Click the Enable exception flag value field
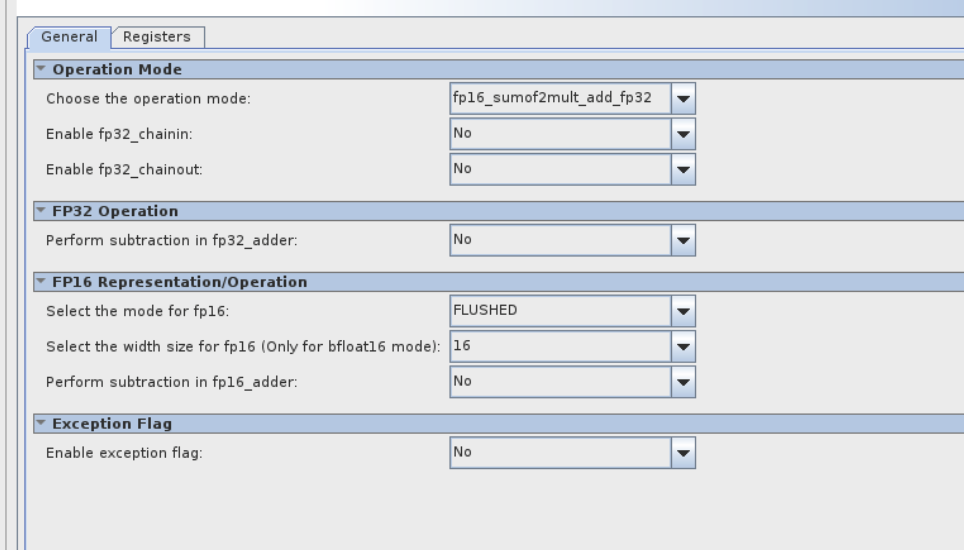Viewport: 964px width, 550px height. click(559, 453)
